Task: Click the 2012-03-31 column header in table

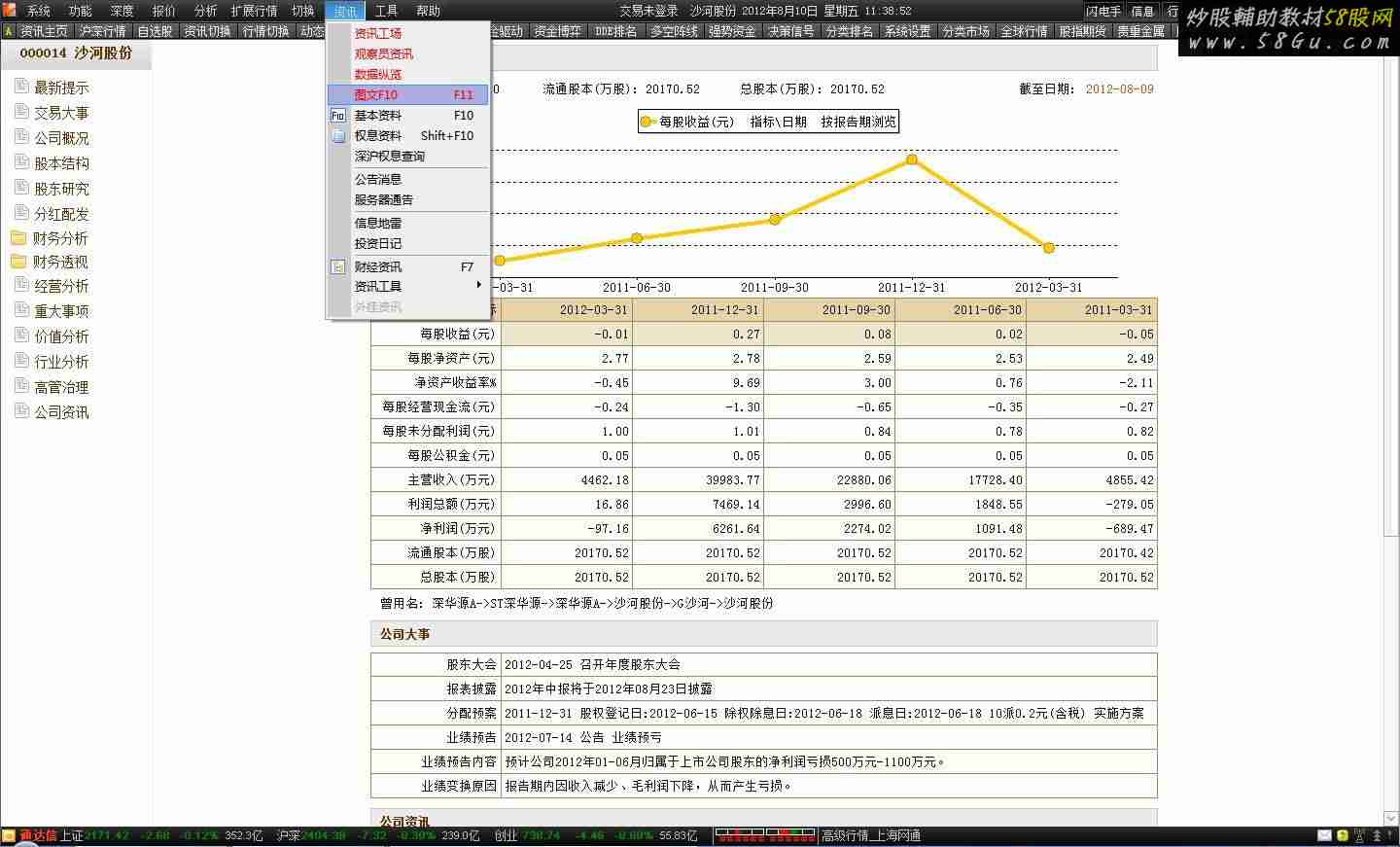Action: 567,309
